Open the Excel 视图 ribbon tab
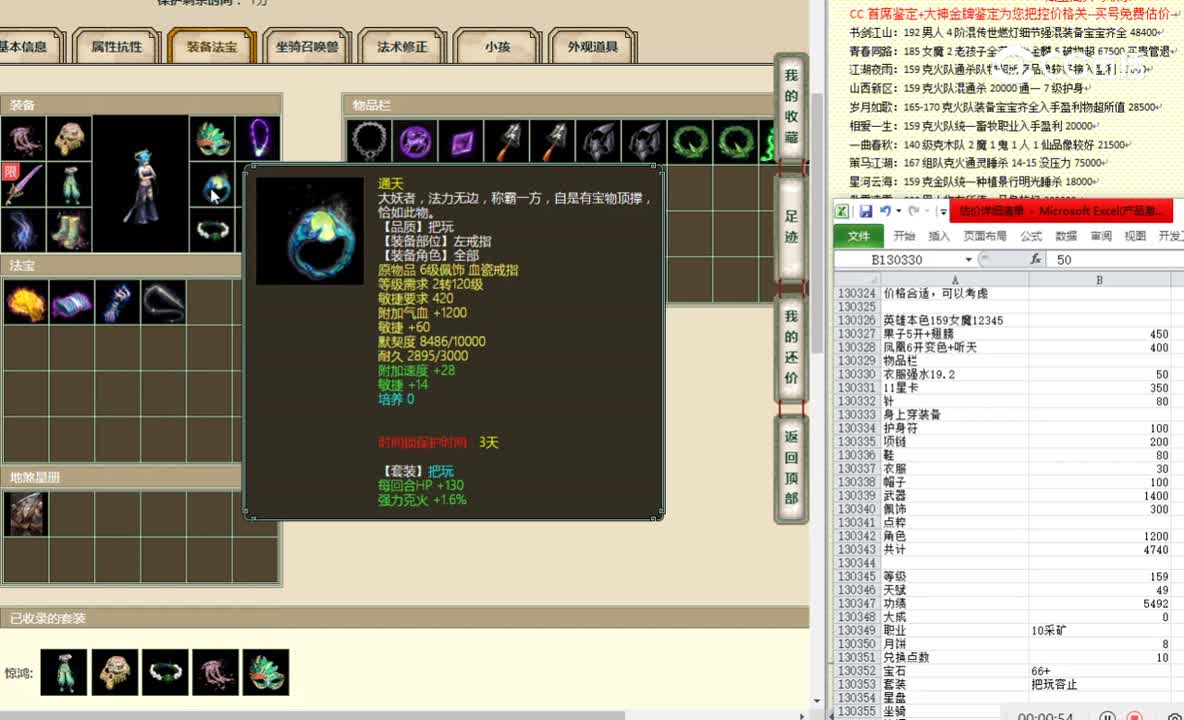Viewport: 1184px width, 720px height. click(x=1135, y=236)
